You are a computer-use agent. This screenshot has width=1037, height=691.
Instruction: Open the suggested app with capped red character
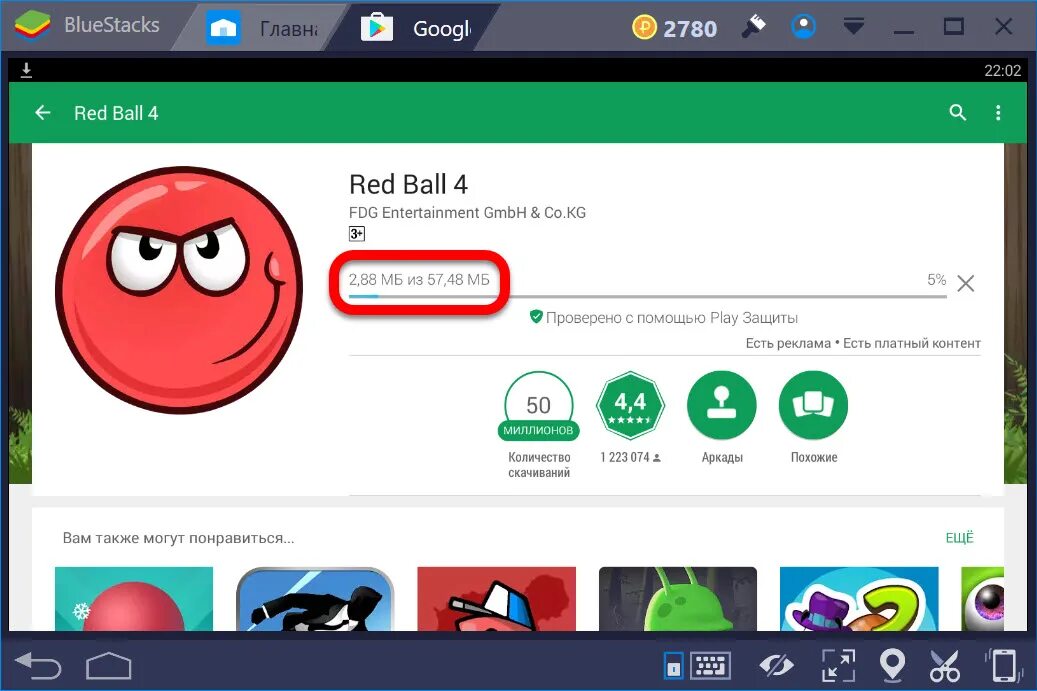(497, 598)
